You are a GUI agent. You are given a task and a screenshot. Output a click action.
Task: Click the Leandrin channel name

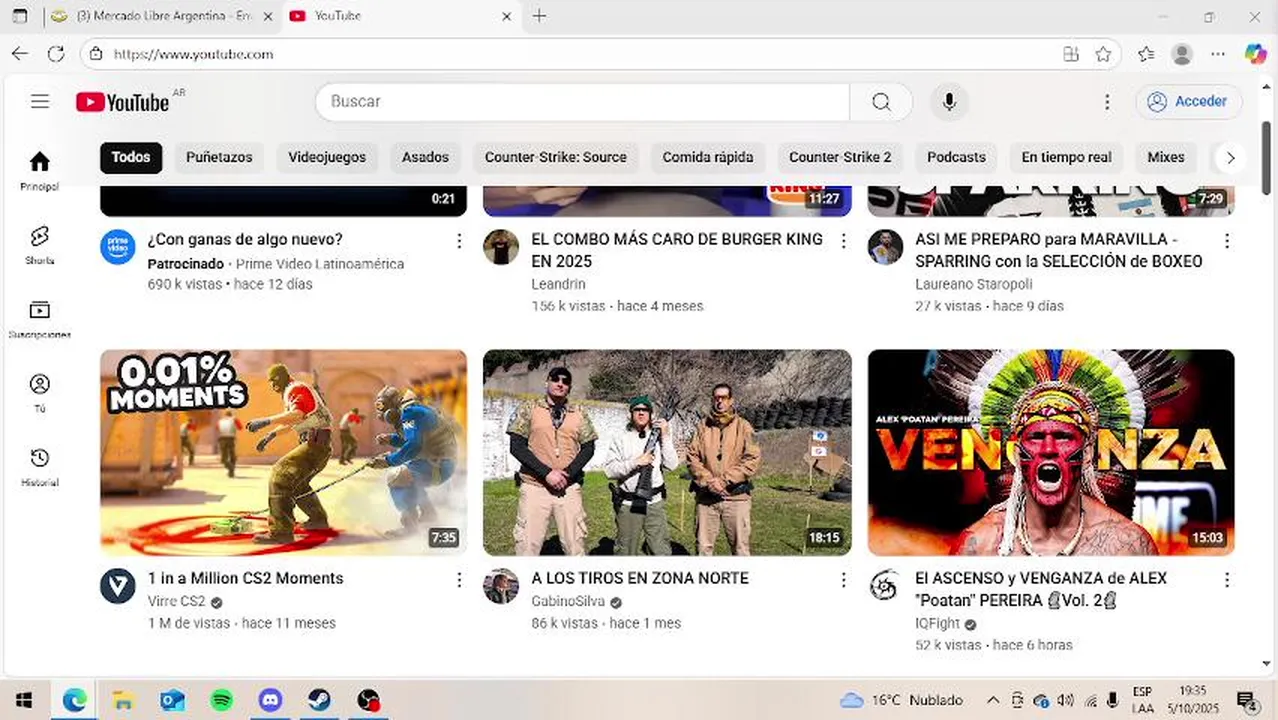(558, 284)
